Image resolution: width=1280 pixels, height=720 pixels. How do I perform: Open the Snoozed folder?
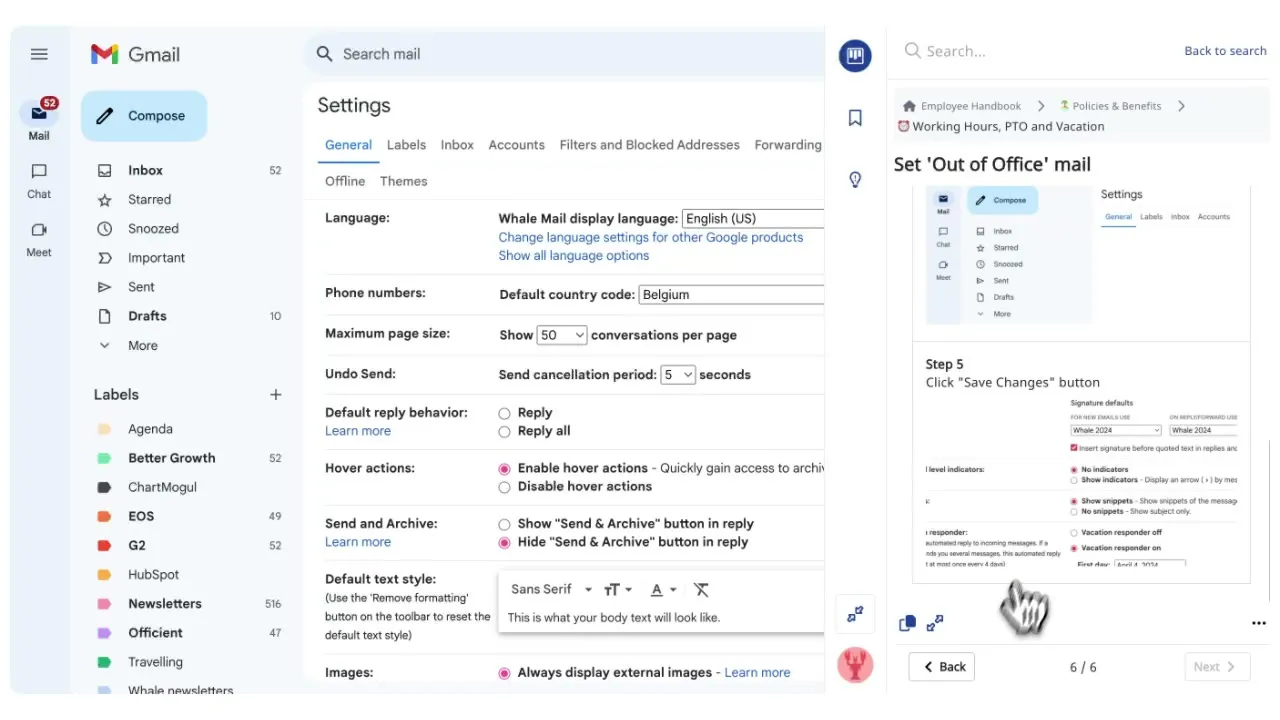coord(153,229)
